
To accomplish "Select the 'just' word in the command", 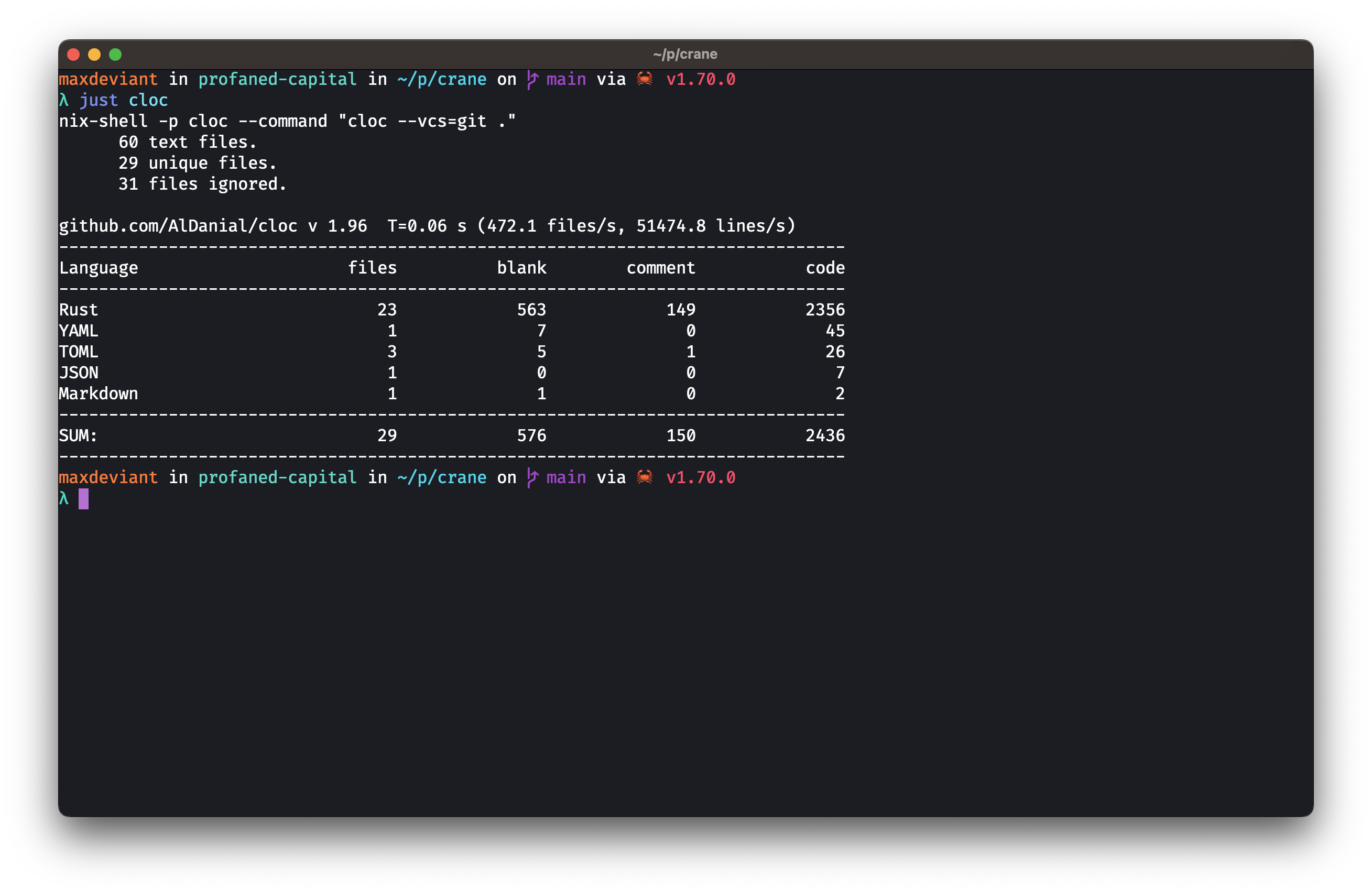I will click(99, 100).
